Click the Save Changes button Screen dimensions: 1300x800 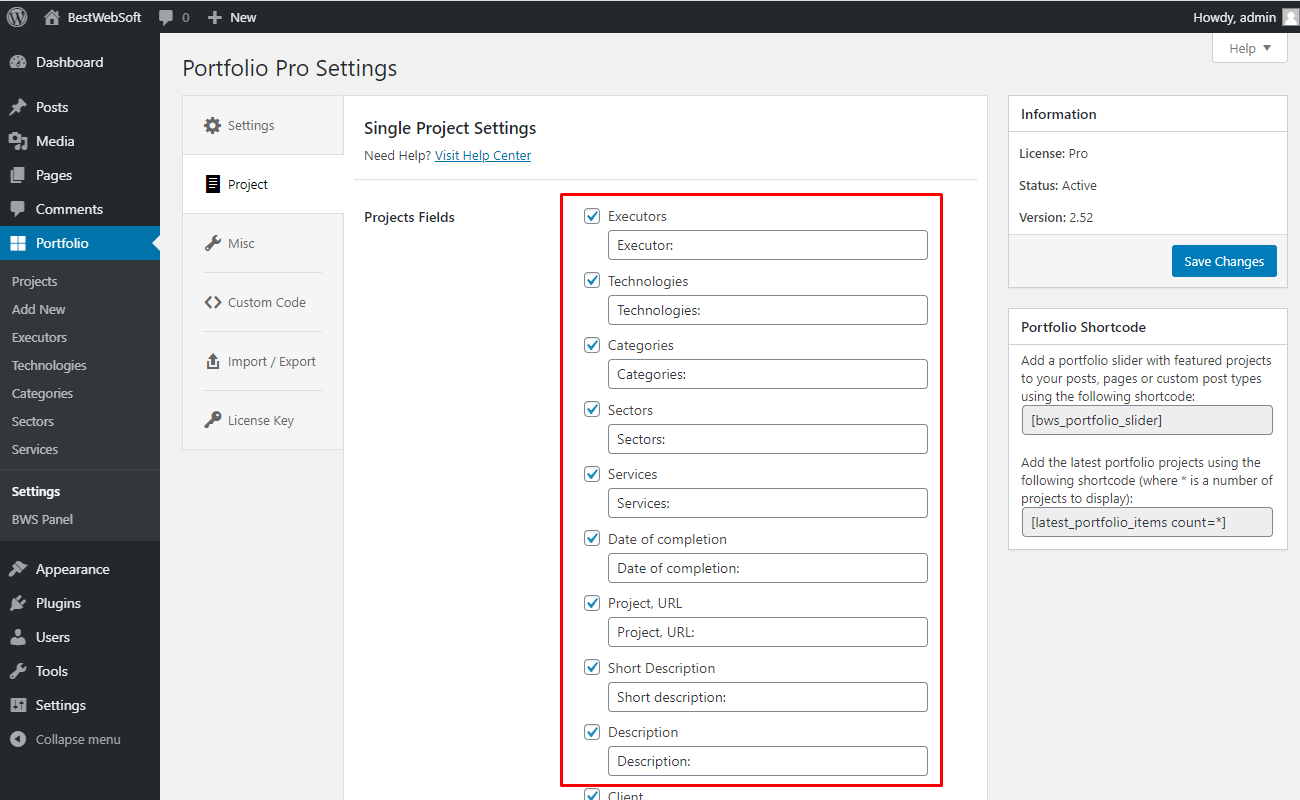1224,261
